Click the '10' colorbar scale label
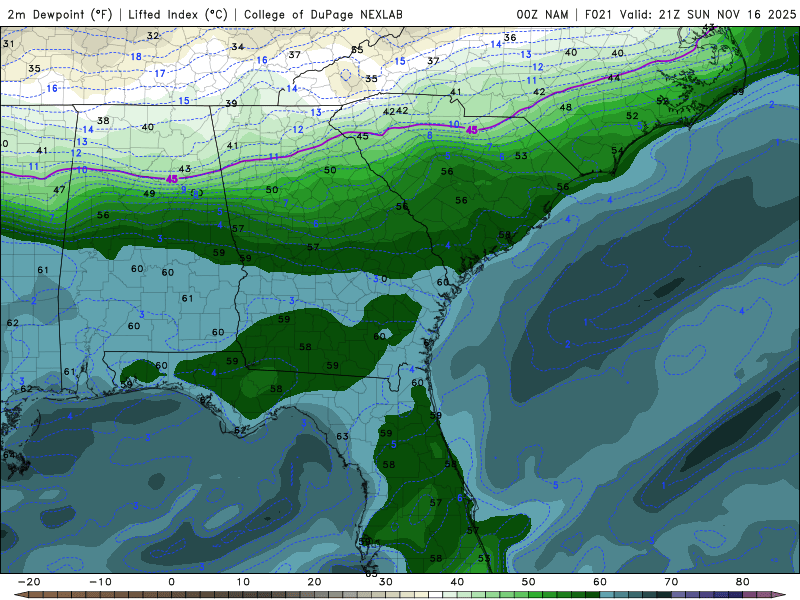This screenshot has height=600, width=800. [x=243, y=582]
